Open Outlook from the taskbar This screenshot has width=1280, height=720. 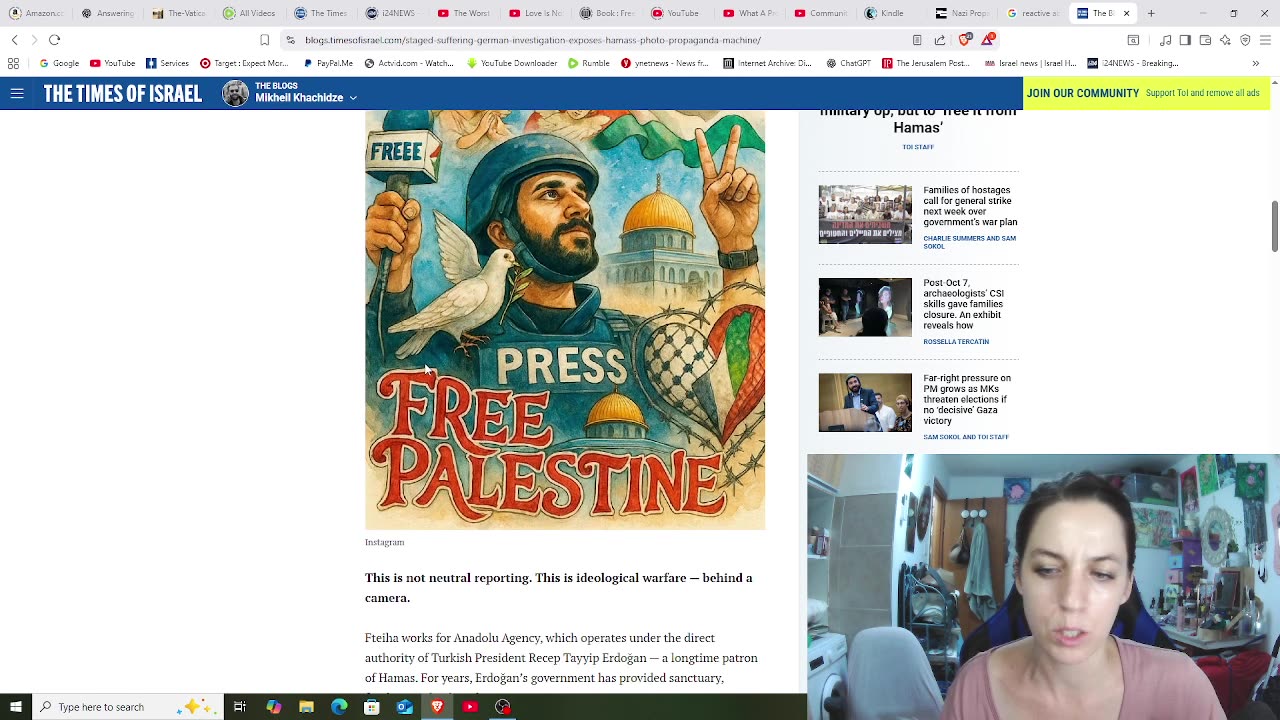tap(404, 707)
